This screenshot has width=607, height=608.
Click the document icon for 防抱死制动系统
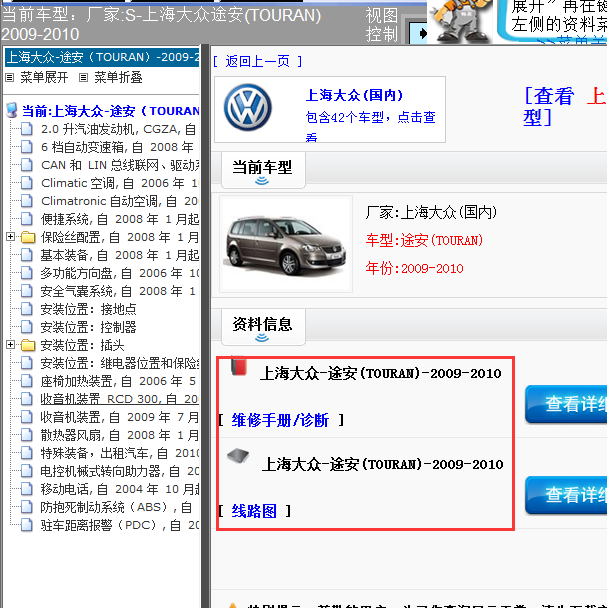pyautogui.click(x=26, y=507)
